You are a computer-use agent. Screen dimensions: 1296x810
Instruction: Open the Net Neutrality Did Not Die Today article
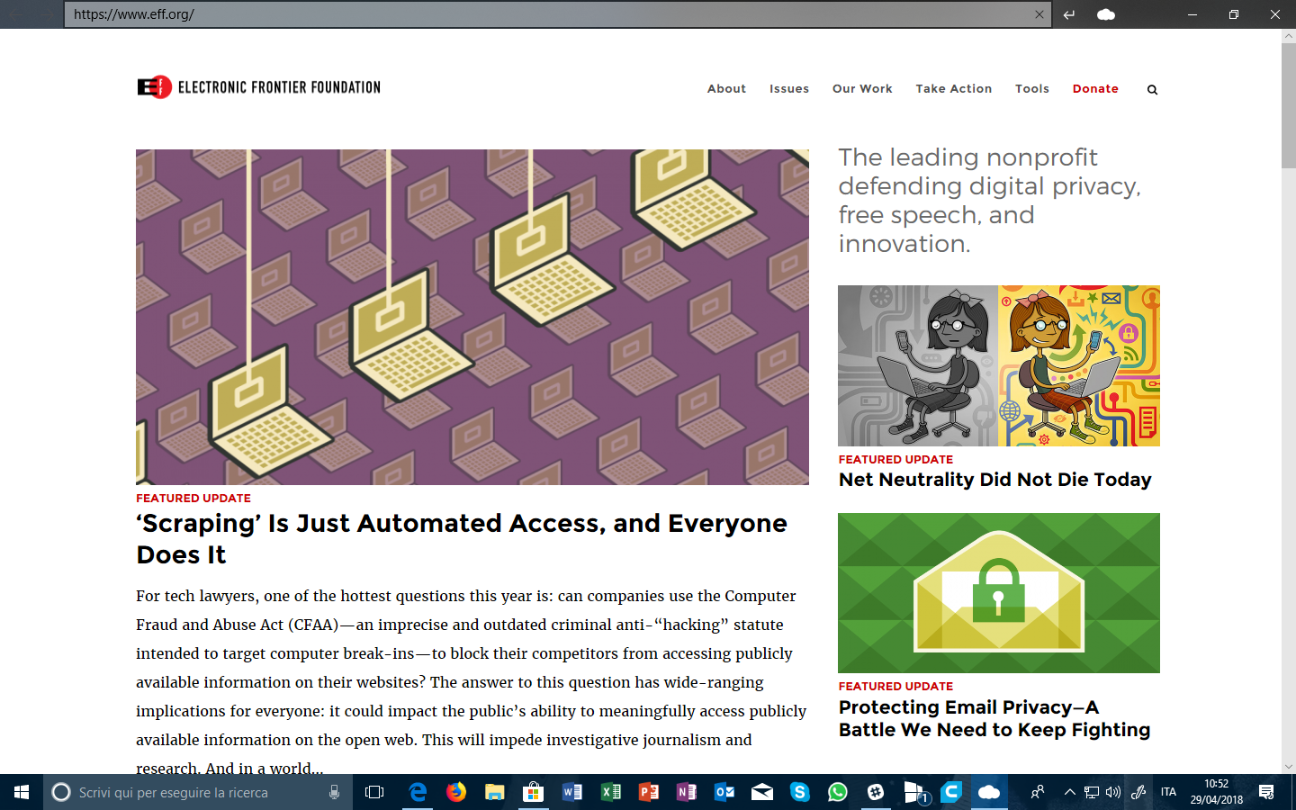[x=995, y=480]
